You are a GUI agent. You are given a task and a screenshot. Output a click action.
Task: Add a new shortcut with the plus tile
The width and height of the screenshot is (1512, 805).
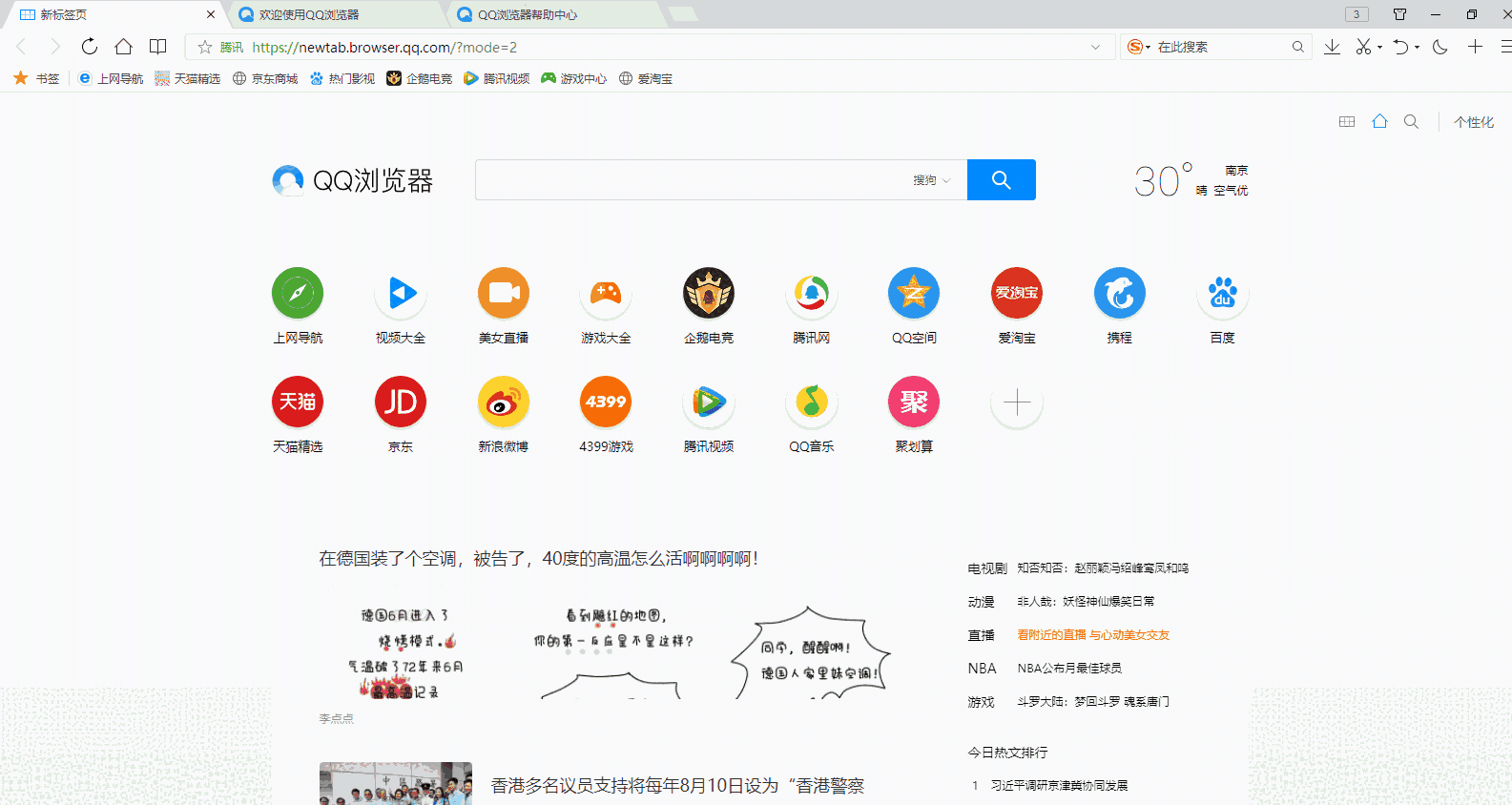coord(1017,402)
